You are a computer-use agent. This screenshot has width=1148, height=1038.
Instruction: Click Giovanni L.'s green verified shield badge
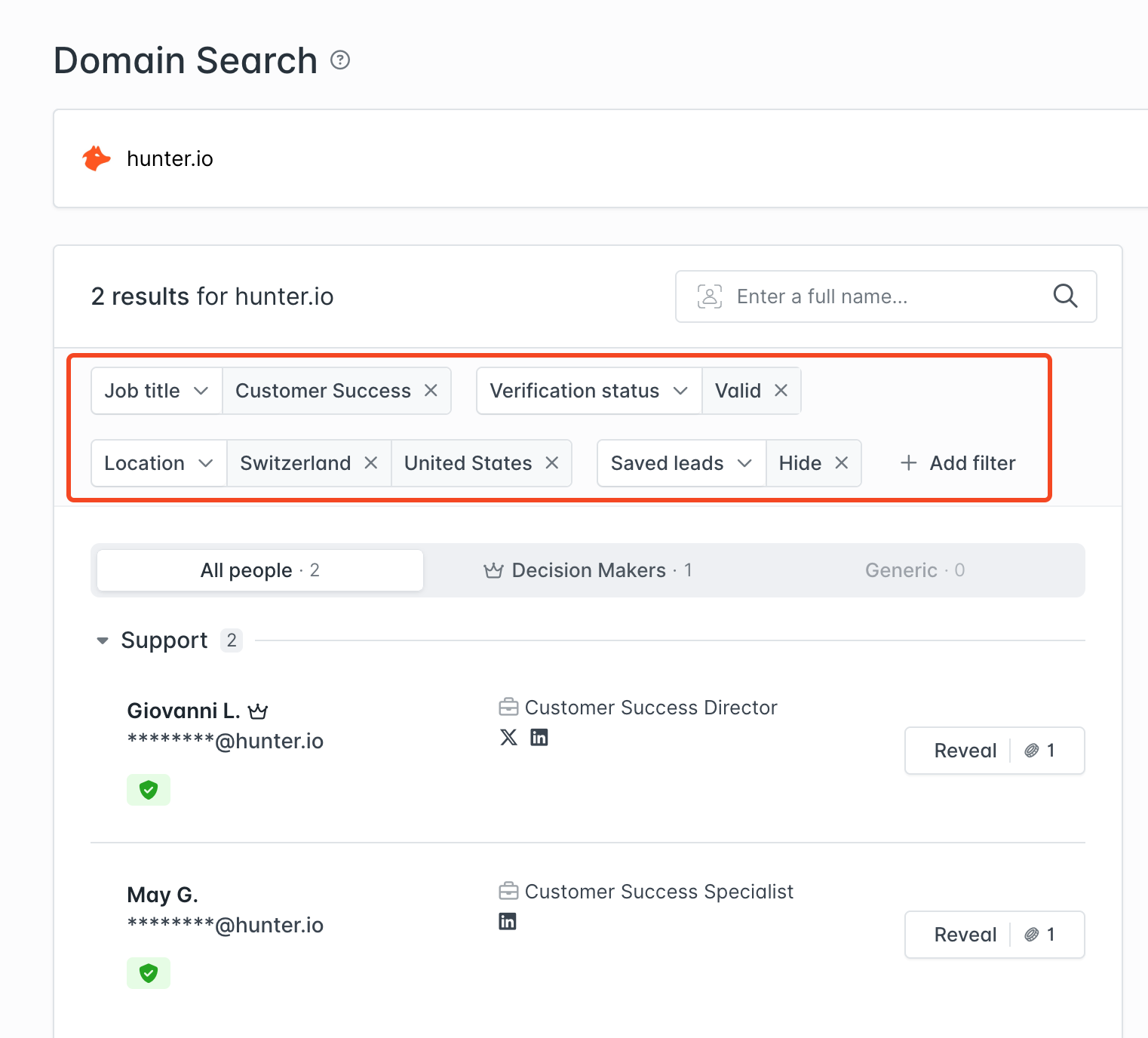pyautogui.click(x=149, y=790)
